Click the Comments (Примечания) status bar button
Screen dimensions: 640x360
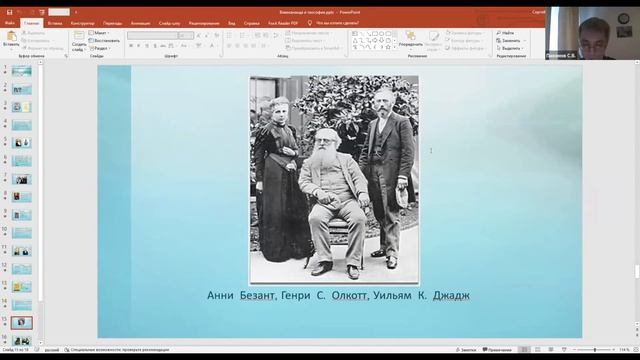click(497, 350)
